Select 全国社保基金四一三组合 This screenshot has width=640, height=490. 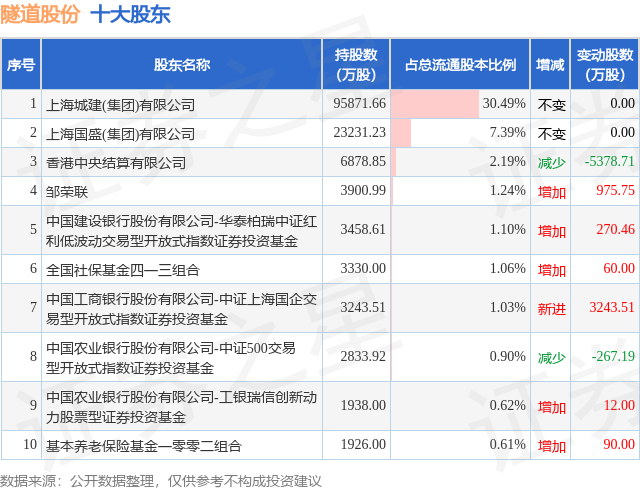[123, 270]
